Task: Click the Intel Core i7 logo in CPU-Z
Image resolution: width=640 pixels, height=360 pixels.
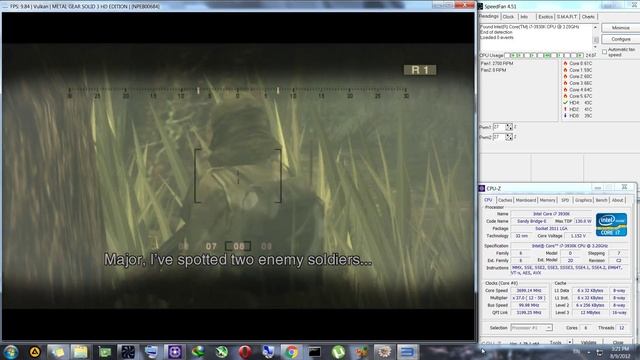Action: click(x=611, y=224)
